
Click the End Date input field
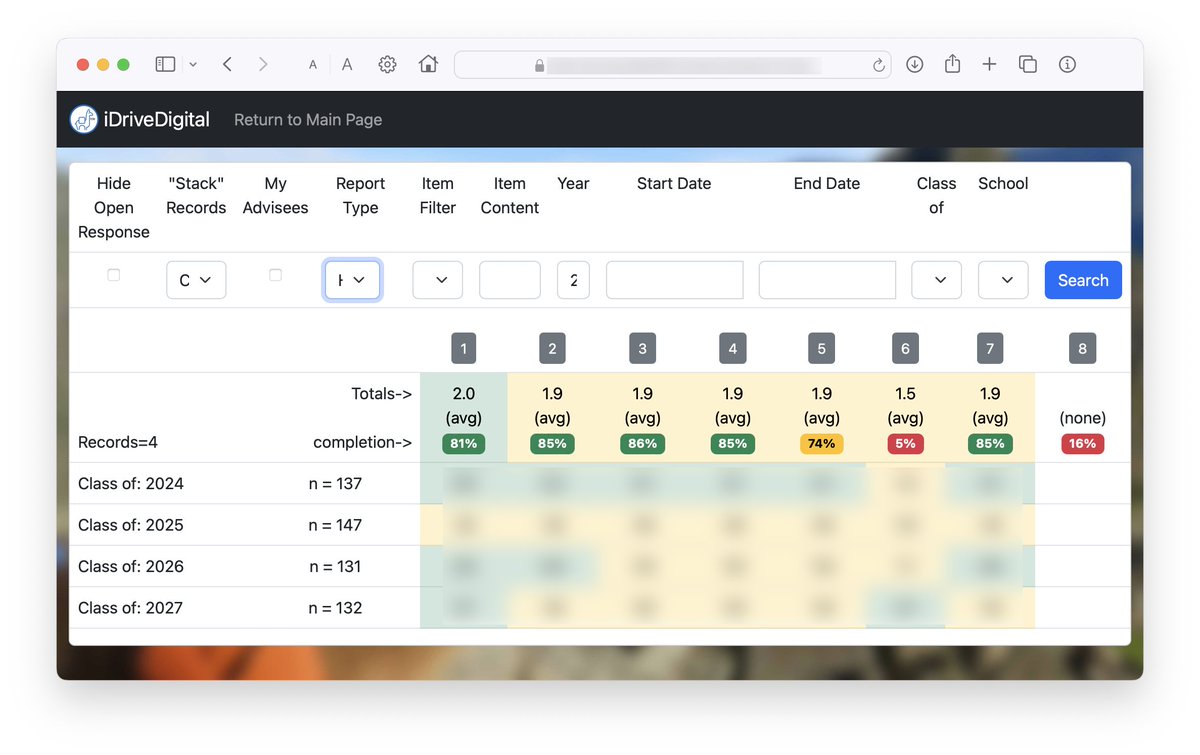pyautogui.click(x=828, y=280)
